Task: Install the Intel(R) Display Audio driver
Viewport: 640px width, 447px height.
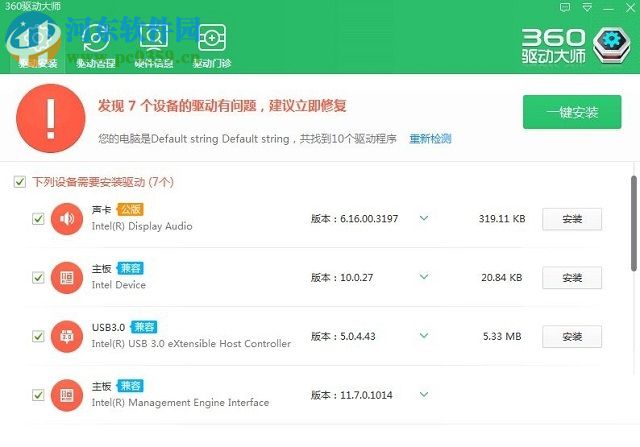Action: click(x=572, y=219)
